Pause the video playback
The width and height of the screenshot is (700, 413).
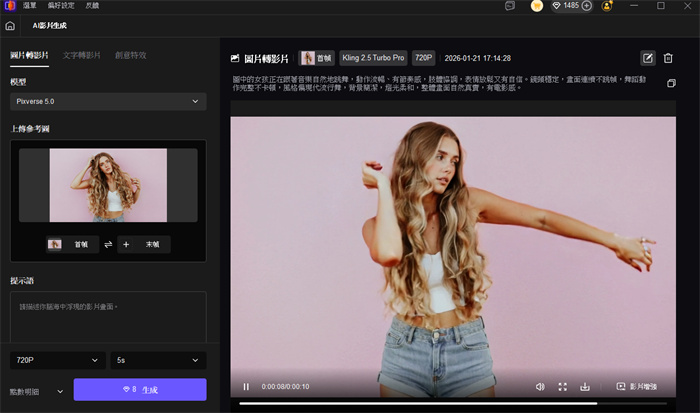(246, 386)
